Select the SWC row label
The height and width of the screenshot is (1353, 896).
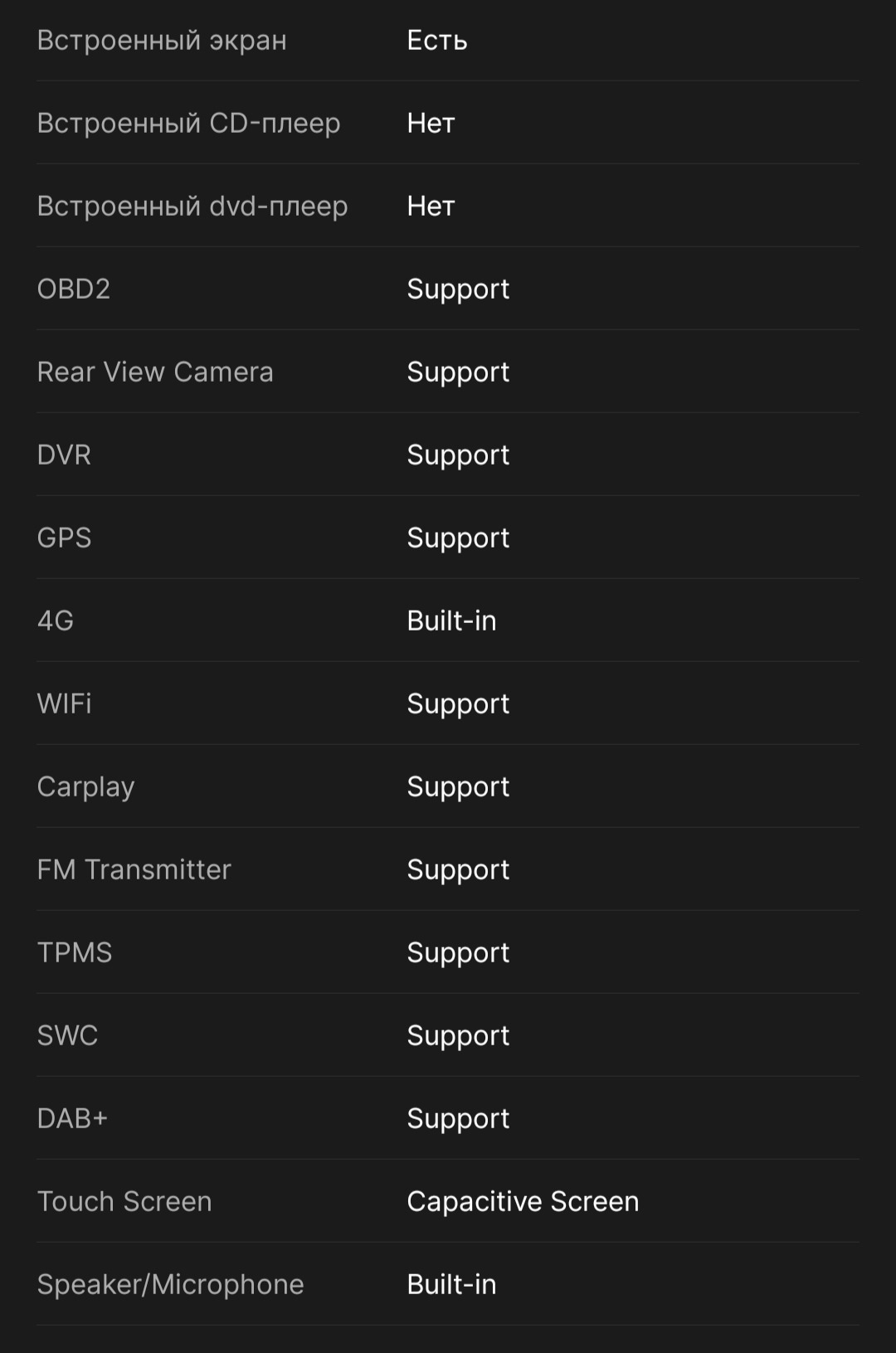click(67, 1035)
